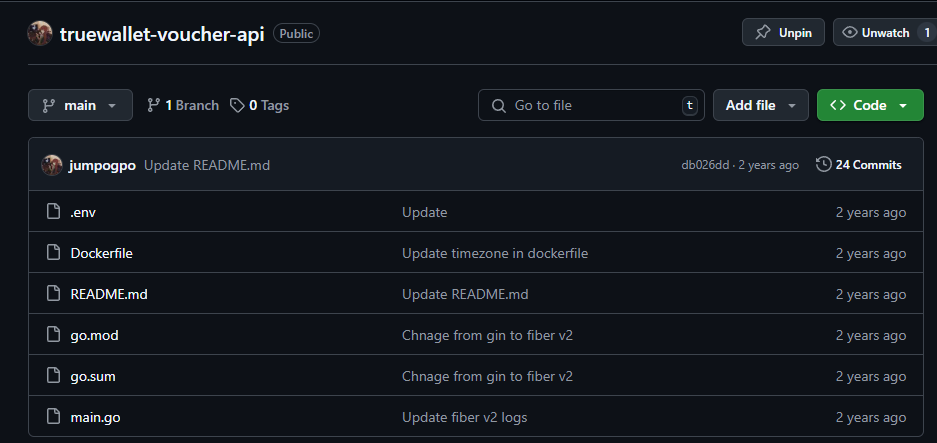This screenshot has width=937, height=443.
Task: Unpin the repository with the Unpin button
Action: pyautogui.click(x=783, y=32)
